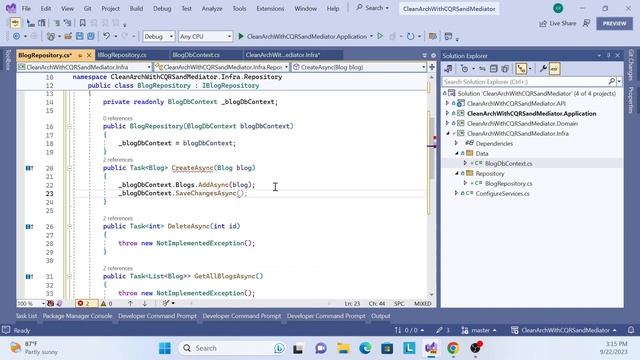
Task: Toggle auto-hide pin for Solution Explorer
Action: (x=608, y=56)
